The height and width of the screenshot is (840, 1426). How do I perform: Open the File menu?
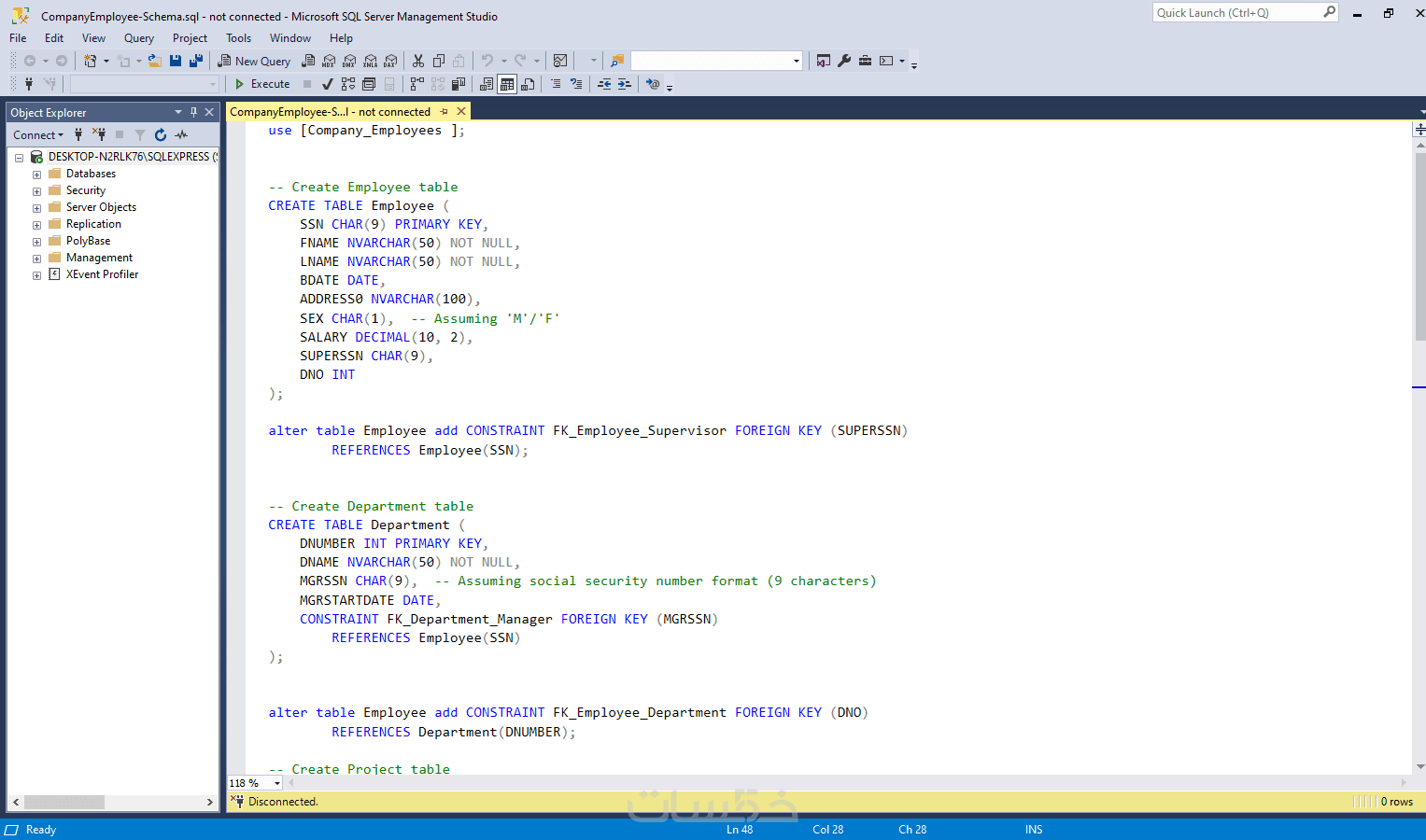(18, 38)
